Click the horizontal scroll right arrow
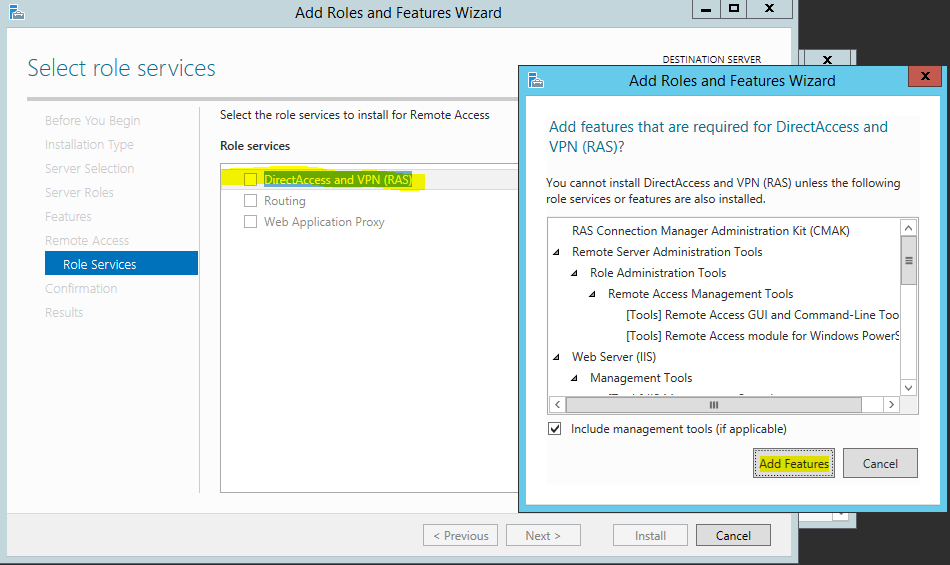 (891, 405)
